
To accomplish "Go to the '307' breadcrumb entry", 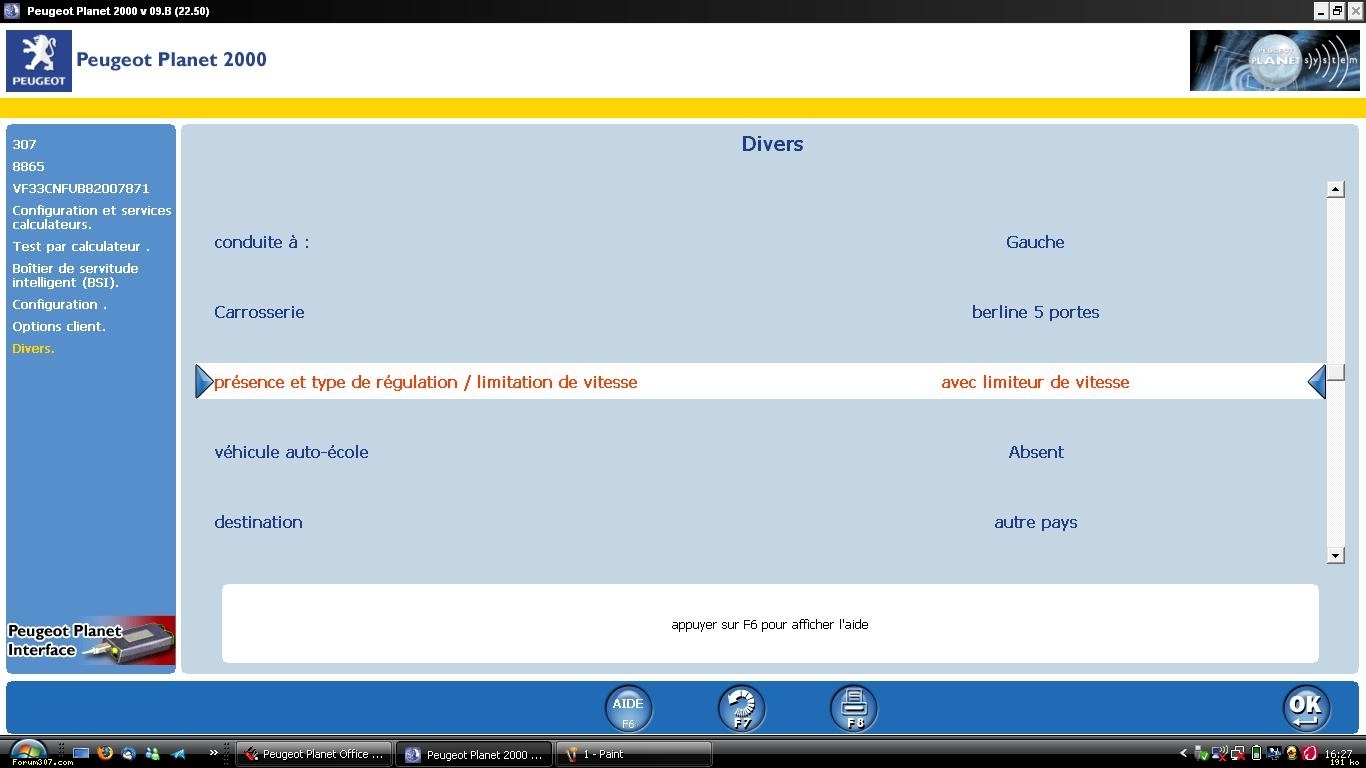I will point(24,144).
